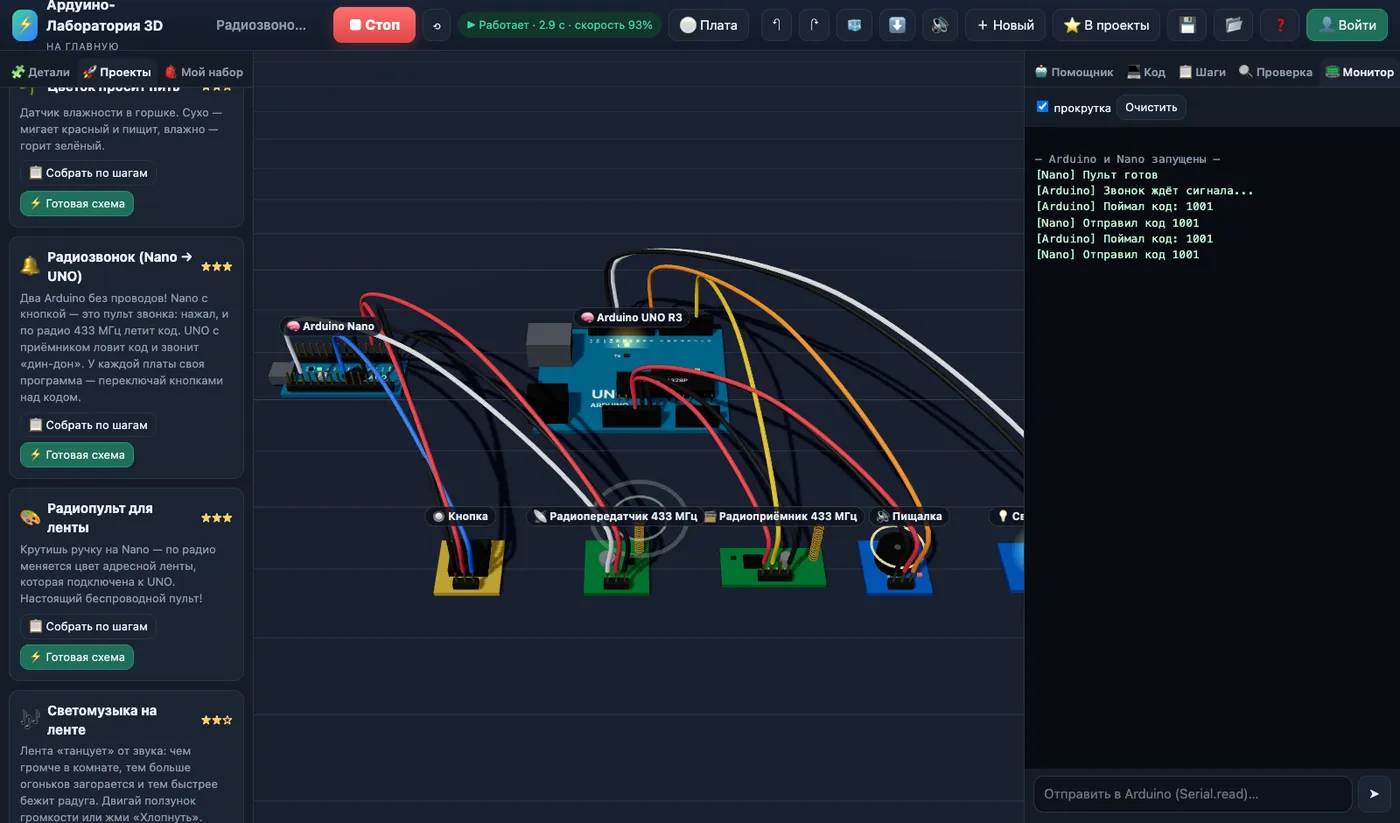The width and height of the screenshot is (1400, 823).
Task: Click Собрать по шагам in the Радиозвонок card
Action: [x=88, y=425]
